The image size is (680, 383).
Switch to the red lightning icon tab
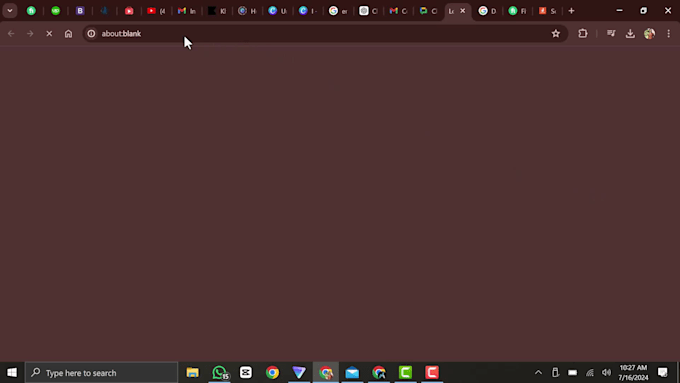(547, 11)
